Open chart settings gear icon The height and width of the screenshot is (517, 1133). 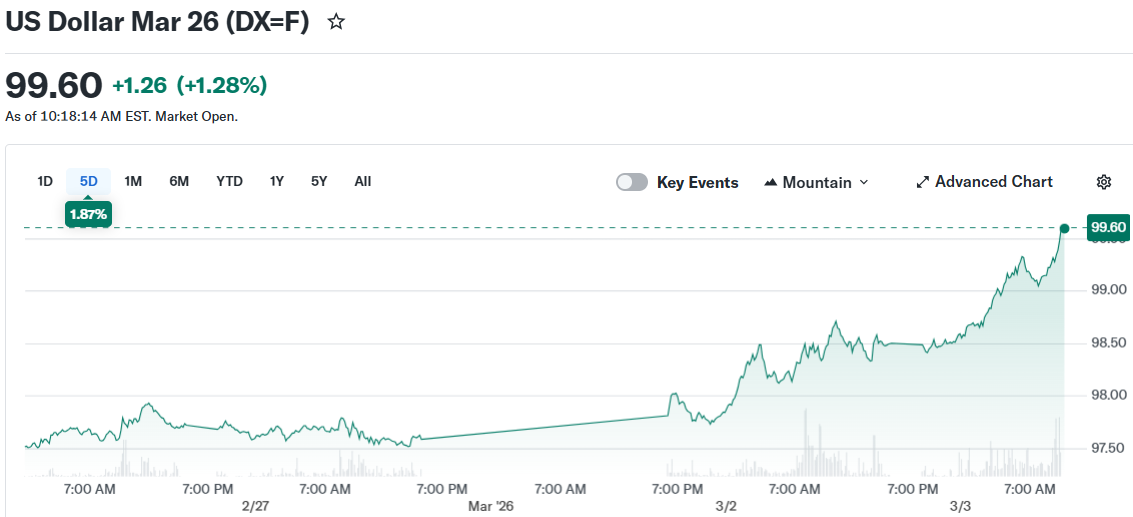click(x=1104, y=182)
